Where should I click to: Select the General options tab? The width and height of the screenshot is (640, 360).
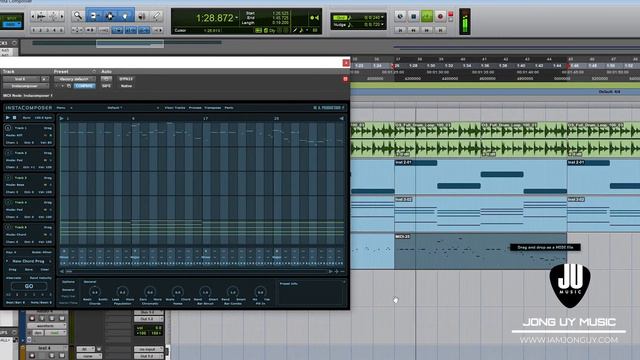(68, 290)
